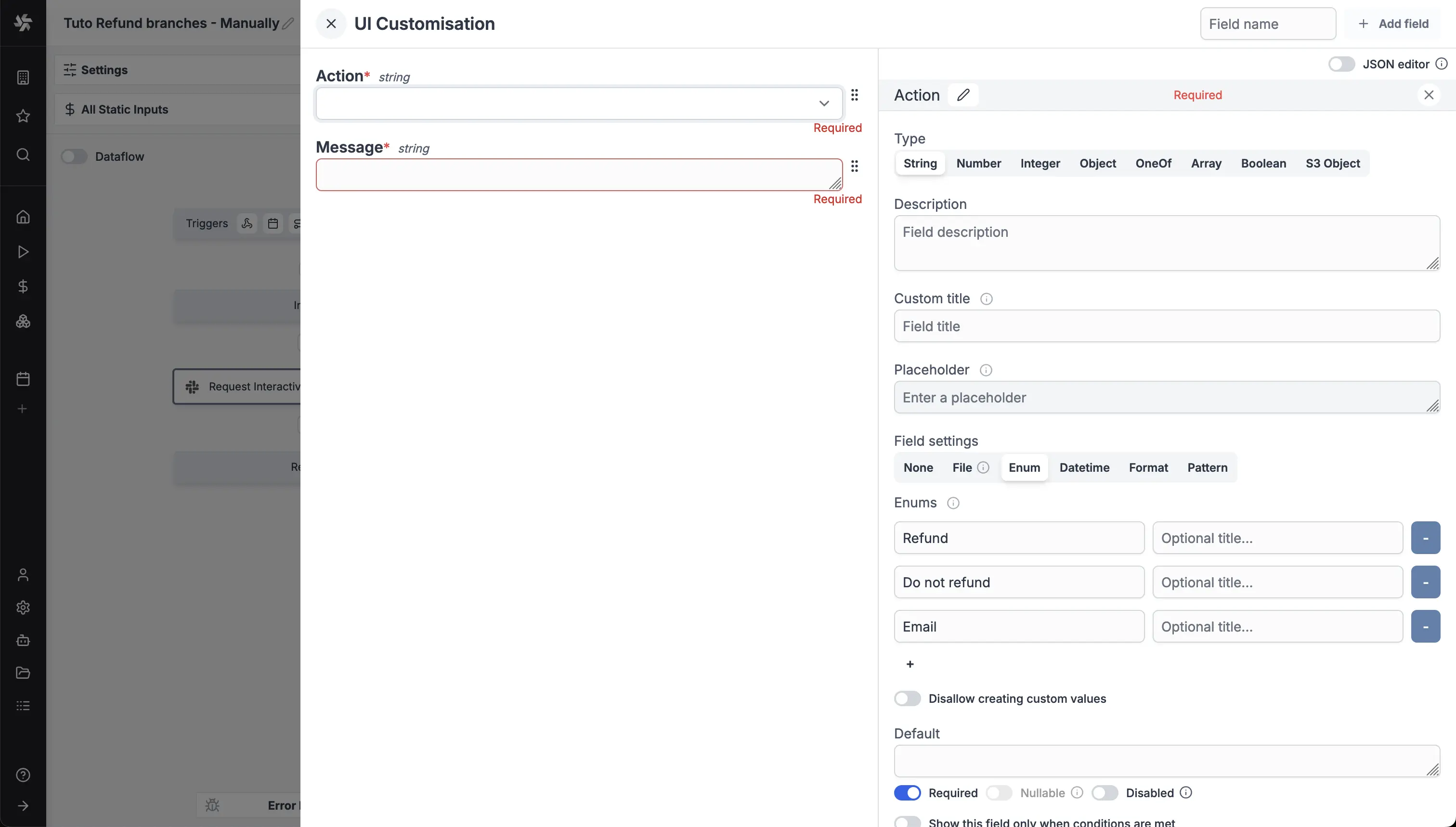Open the color swatch next to Refund enum
This screenshot has height=827, width=1456.
(1425, 537)
